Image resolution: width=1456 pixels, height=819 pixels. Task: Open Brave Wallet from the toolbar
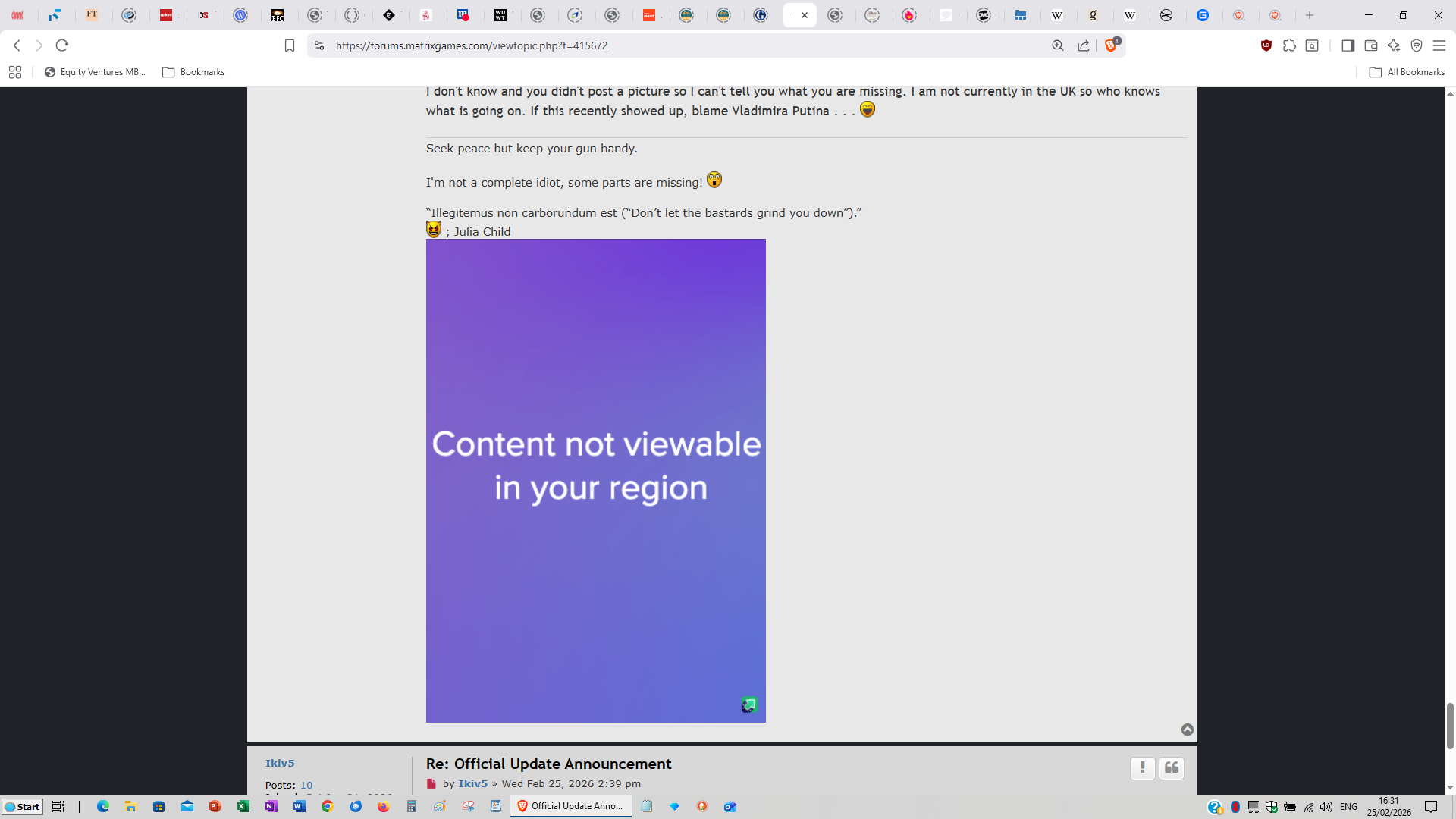tap(1370, 45)
